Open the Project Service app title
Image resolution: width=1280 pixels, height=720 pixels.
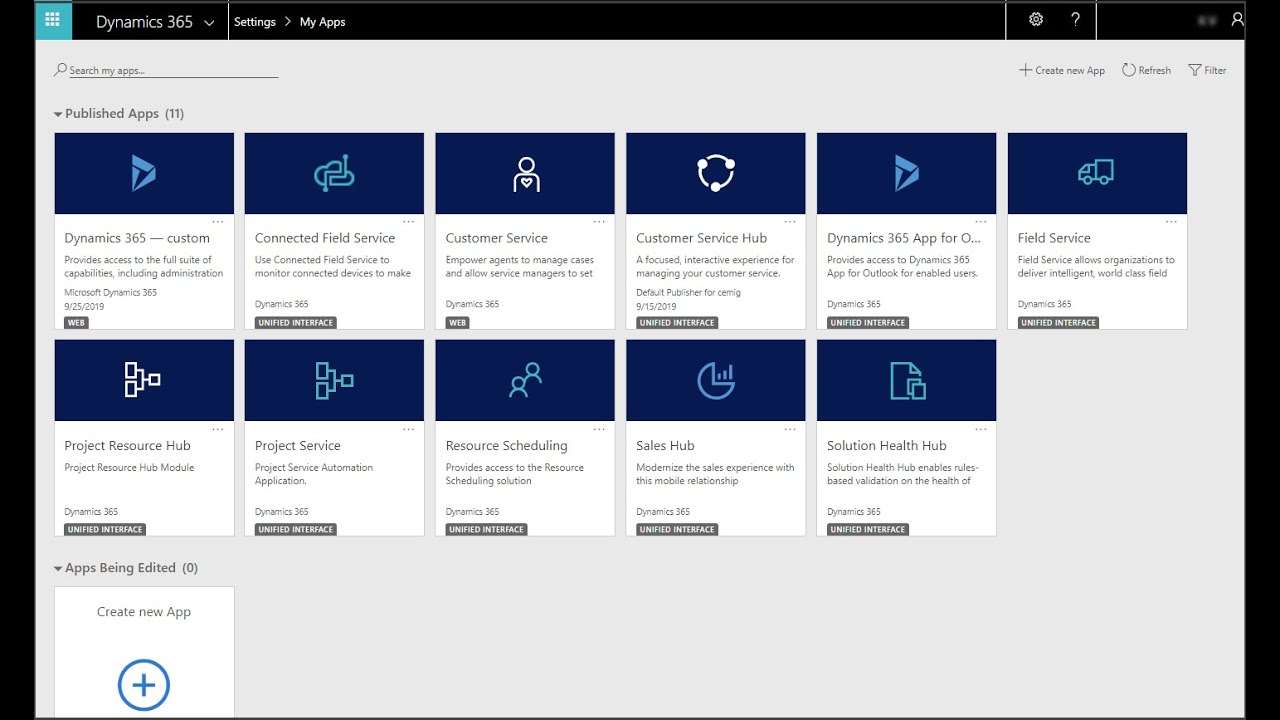297,446
